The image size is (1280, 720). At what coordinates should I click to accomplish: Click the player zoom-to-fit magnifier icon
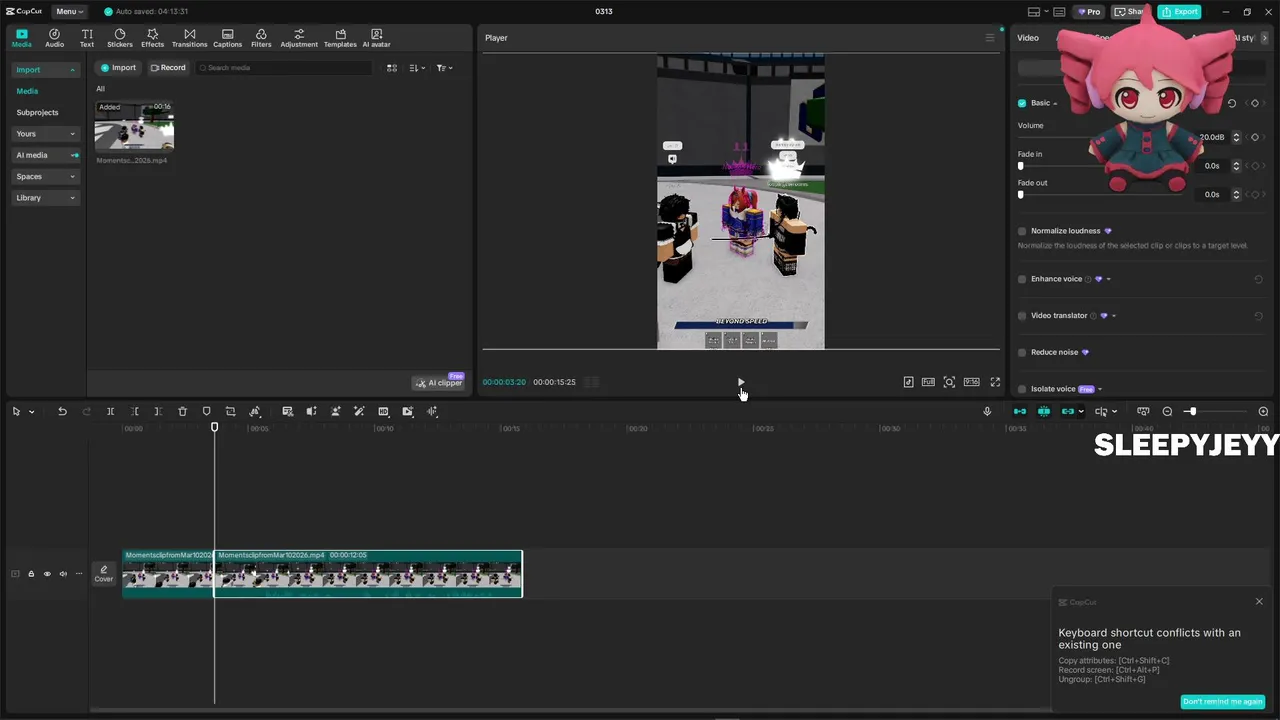pos(949,382)
